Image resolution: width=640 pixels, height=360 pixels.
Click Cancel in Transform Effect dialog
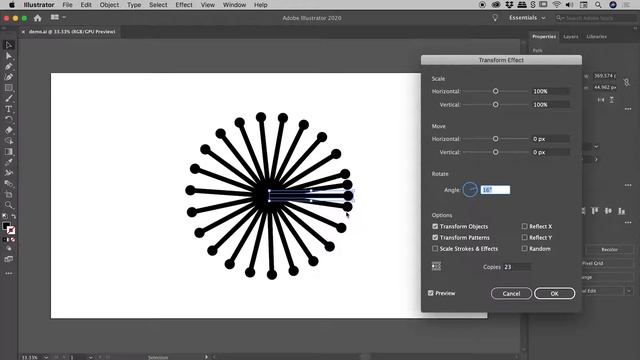(x=511, y=293)
